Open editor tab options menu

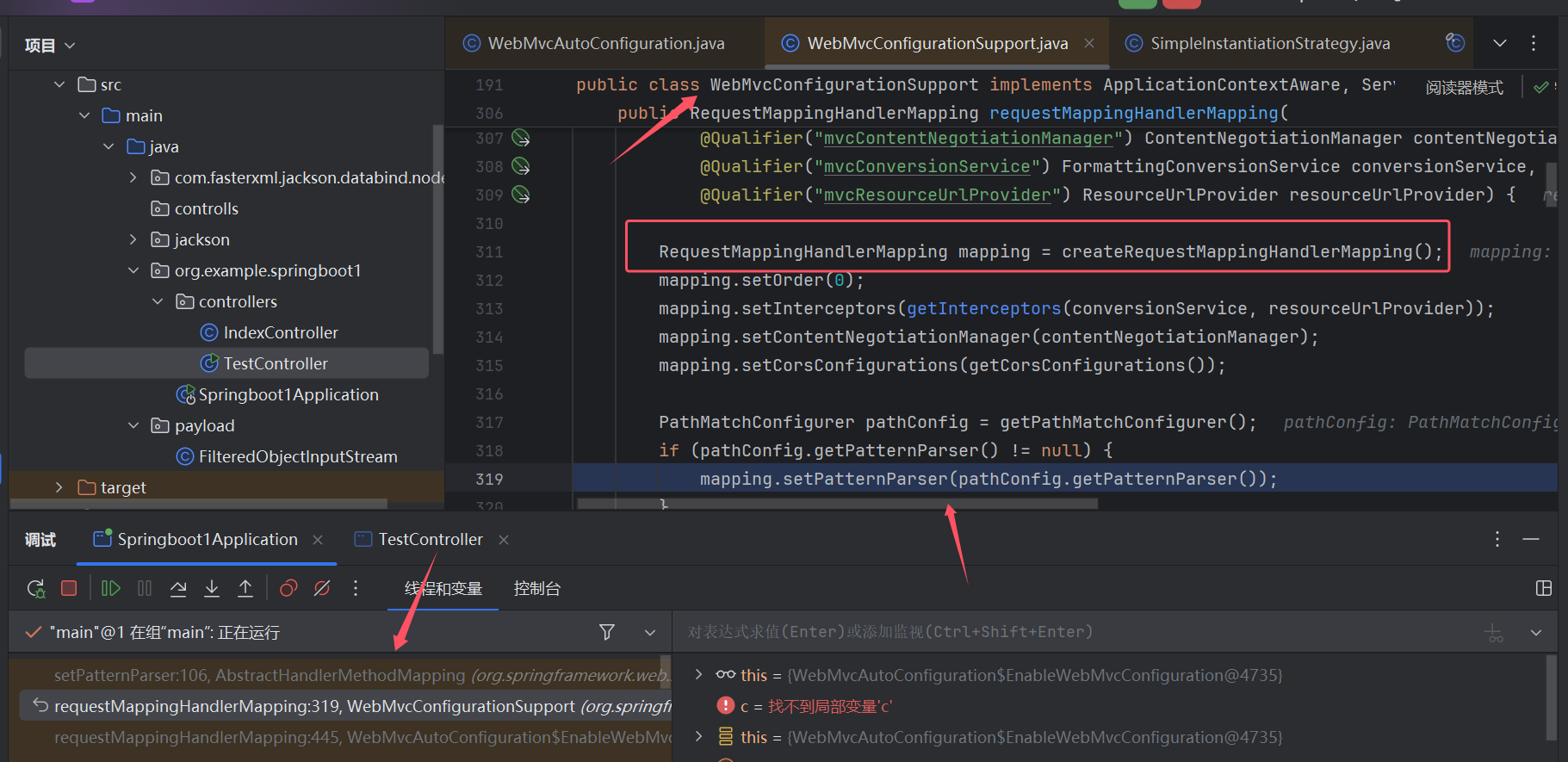pyautogui.click(x=1534, y=43)
